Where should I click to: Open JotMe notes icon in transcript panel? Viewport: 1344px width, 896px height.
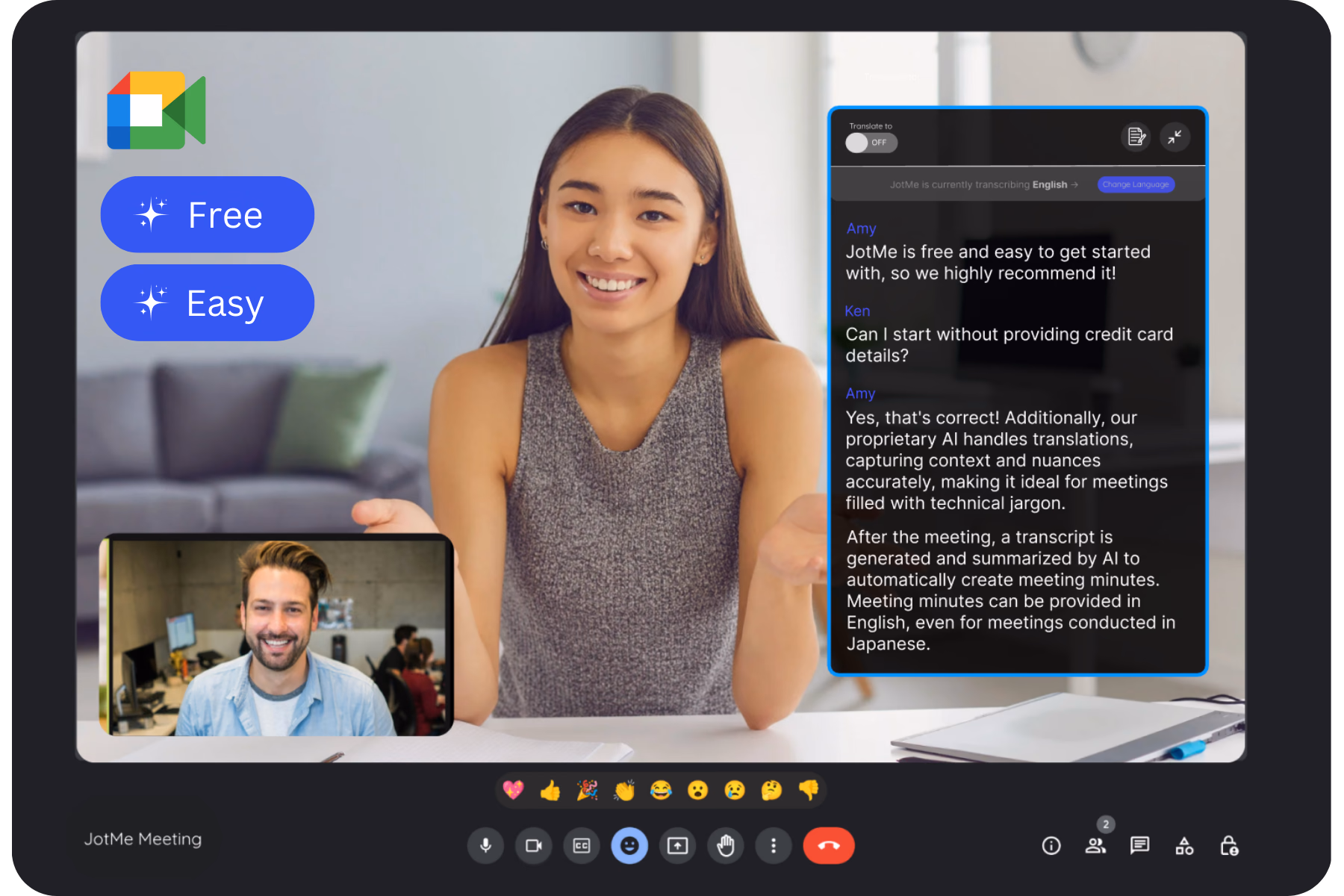(1136, 137)
